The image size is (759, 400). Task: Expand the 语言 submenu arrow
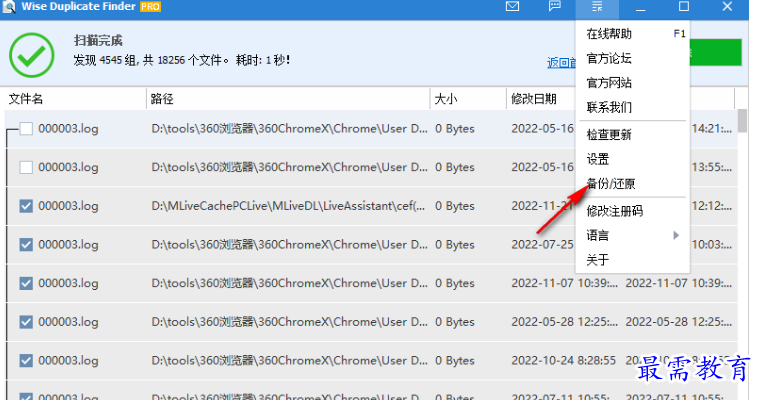(676, 235)
